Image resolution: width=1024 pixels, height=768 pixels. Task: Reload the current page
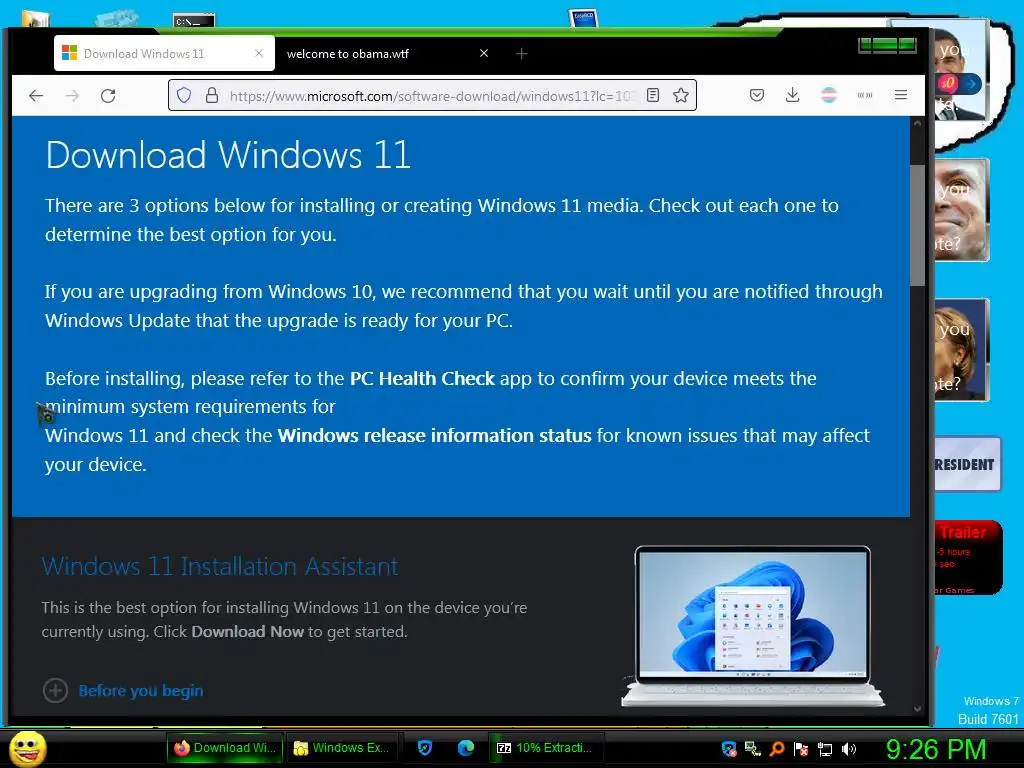pos(108,95)
